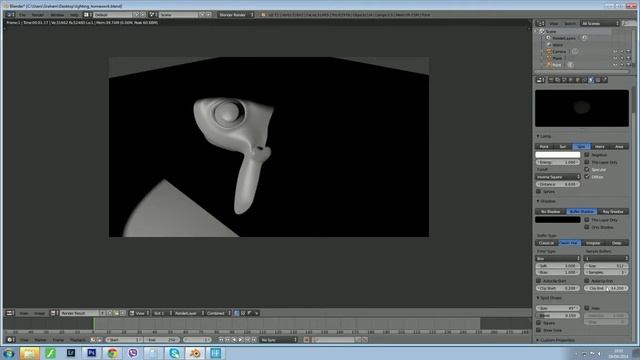Toggle Plane visibility eye in outliner
This screenshot has width=640, height=360.
pos(615,58)
